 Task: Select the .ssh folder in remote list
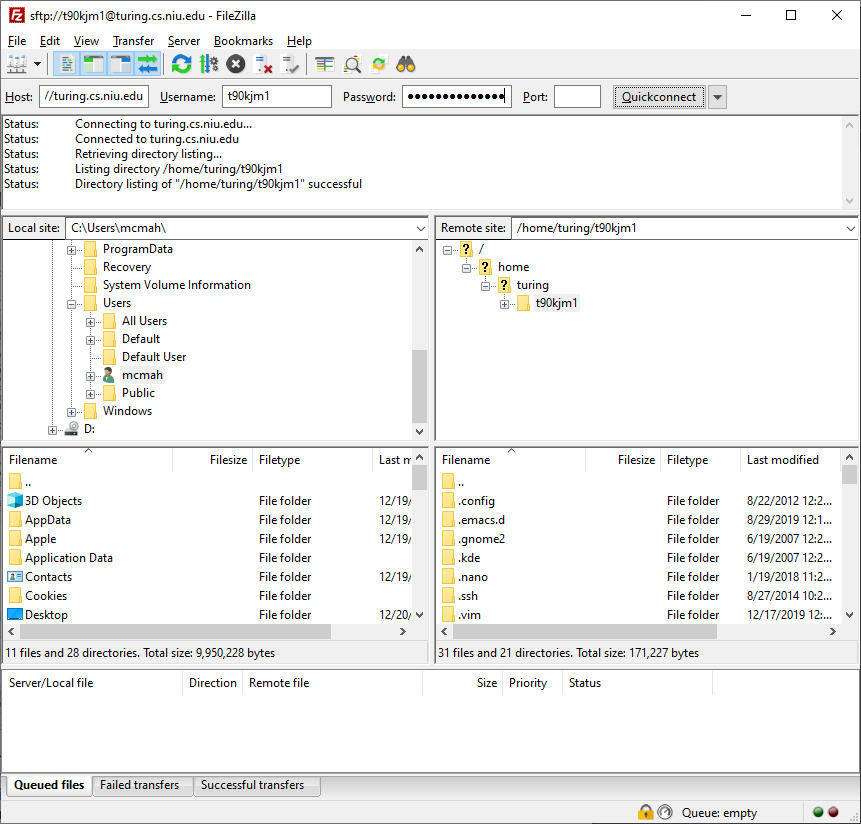(468, 596)
